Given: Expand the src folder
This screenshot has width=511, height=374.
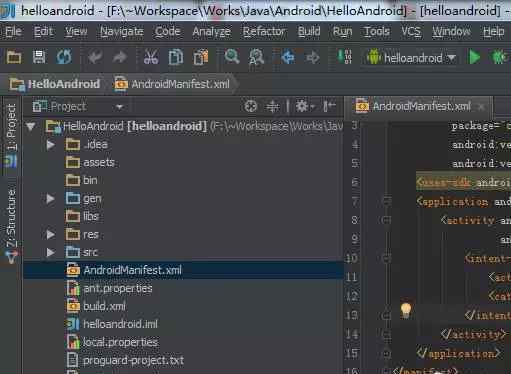Looking at the screenshot, I should [51, 252].
